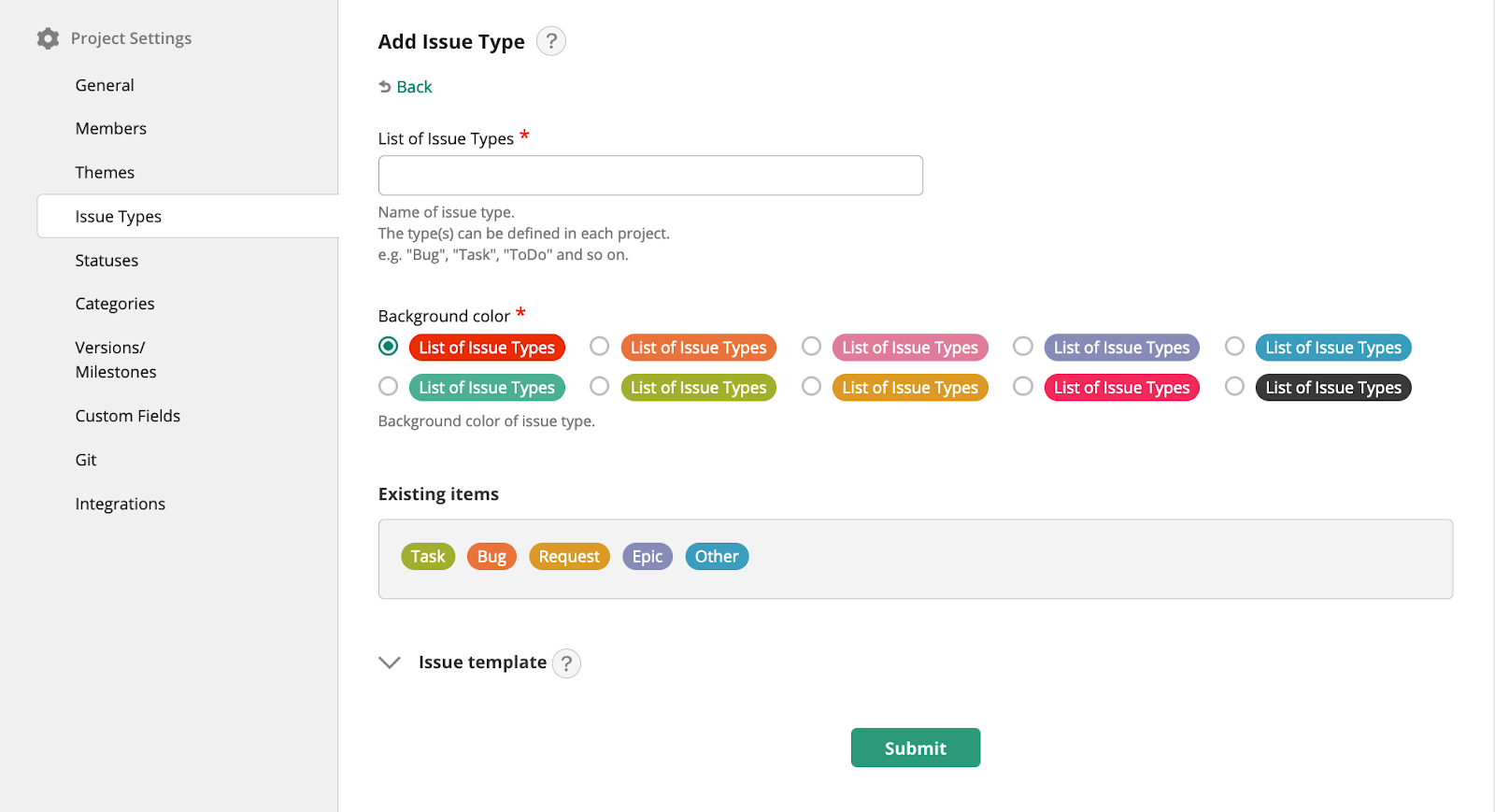Open the Statuses settings page
The image size is (1495, 812).
tap(107, 261)
